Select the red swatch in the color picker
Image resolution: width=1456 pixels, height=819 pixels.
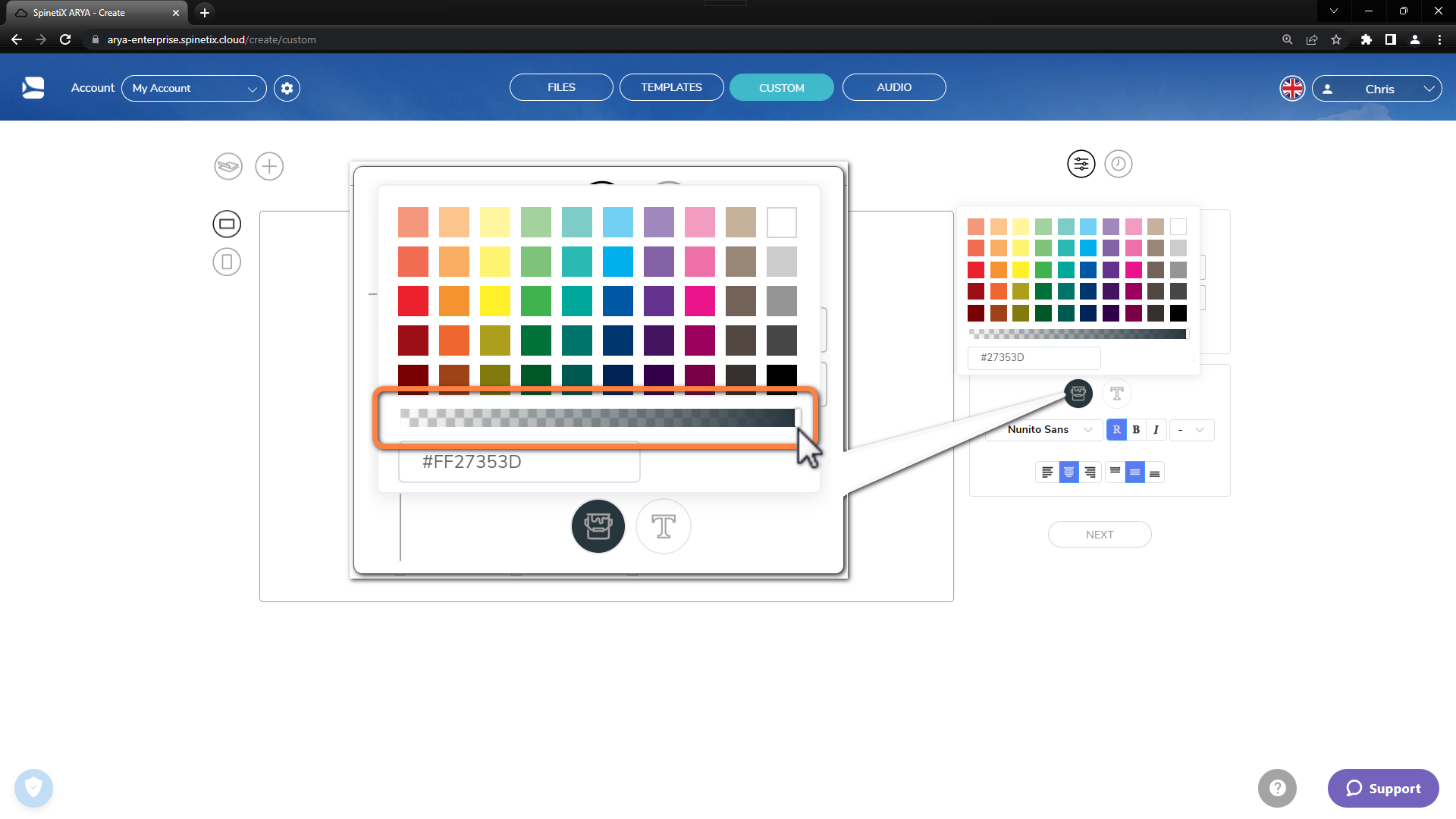[413, 301]
